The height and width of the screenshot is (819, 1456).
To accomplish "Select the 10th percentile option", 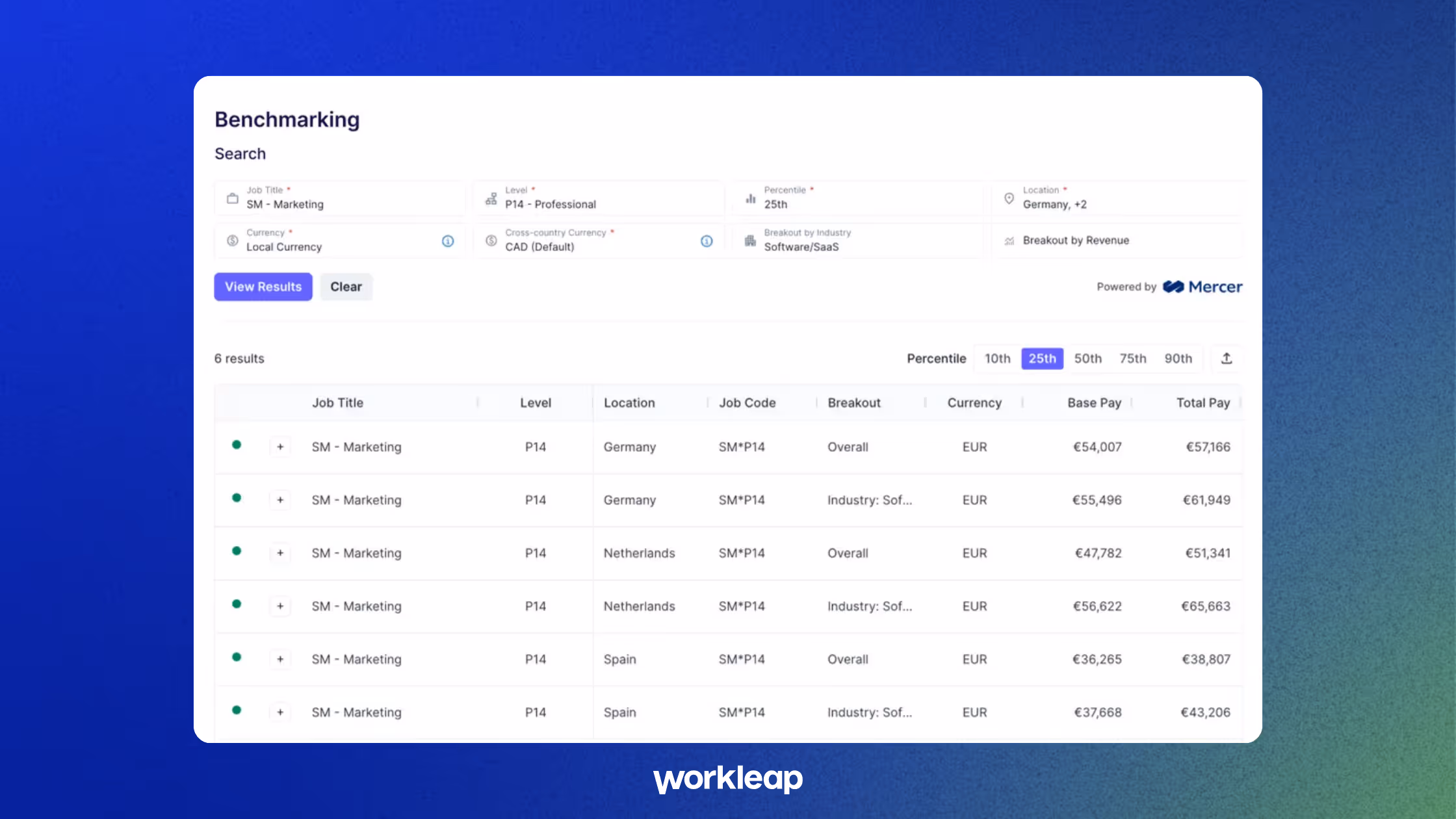I will click(x=997, y=358).
